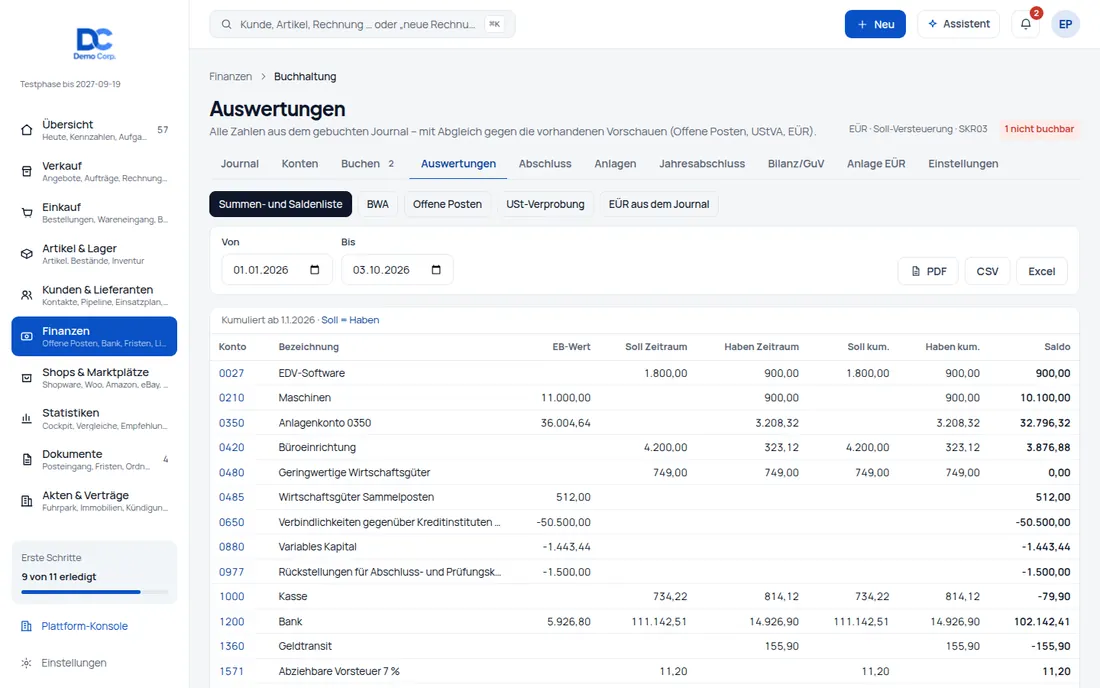Screen dimensions: 1100x688
Task: Open account 1571 Abziehbare Vorsteuer
Action: (x=232, y=672)
